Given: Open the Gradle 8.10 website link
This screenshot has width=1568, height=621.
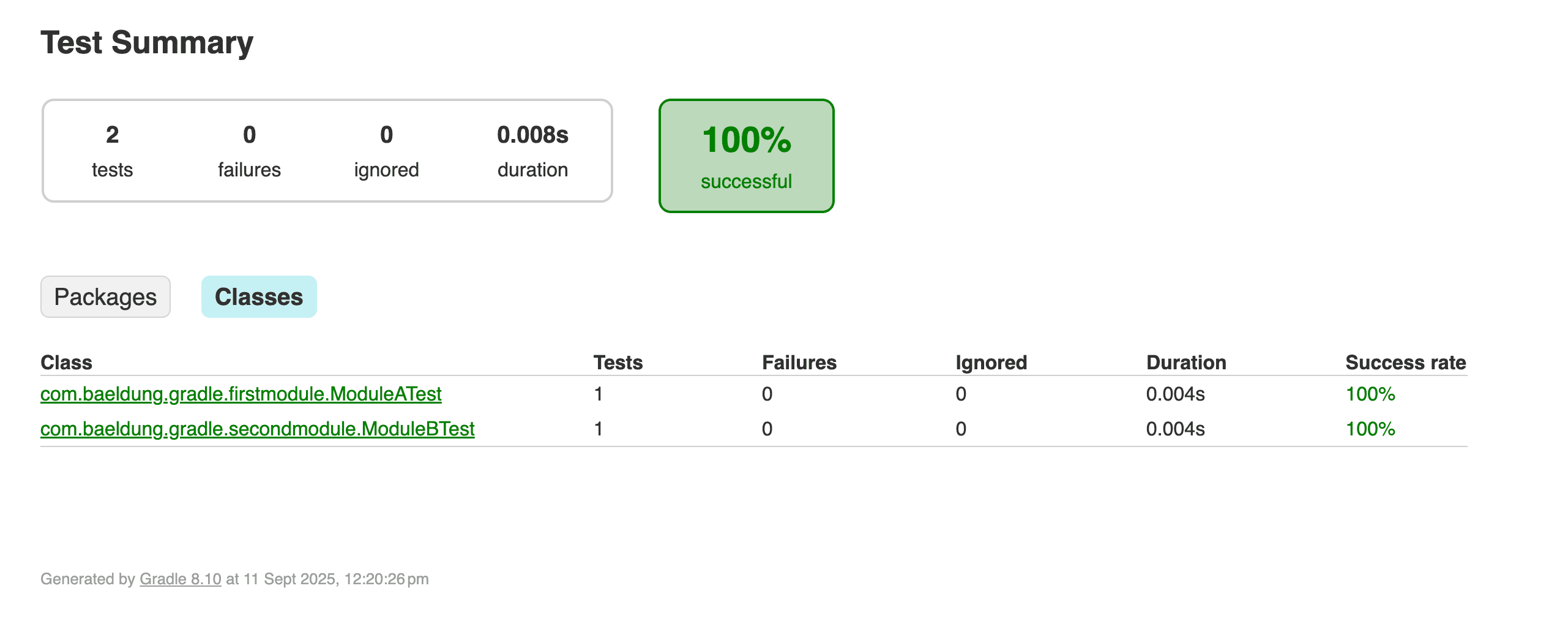Looking at the screenshot, I should pyautogui.click(x=179, y=578).
